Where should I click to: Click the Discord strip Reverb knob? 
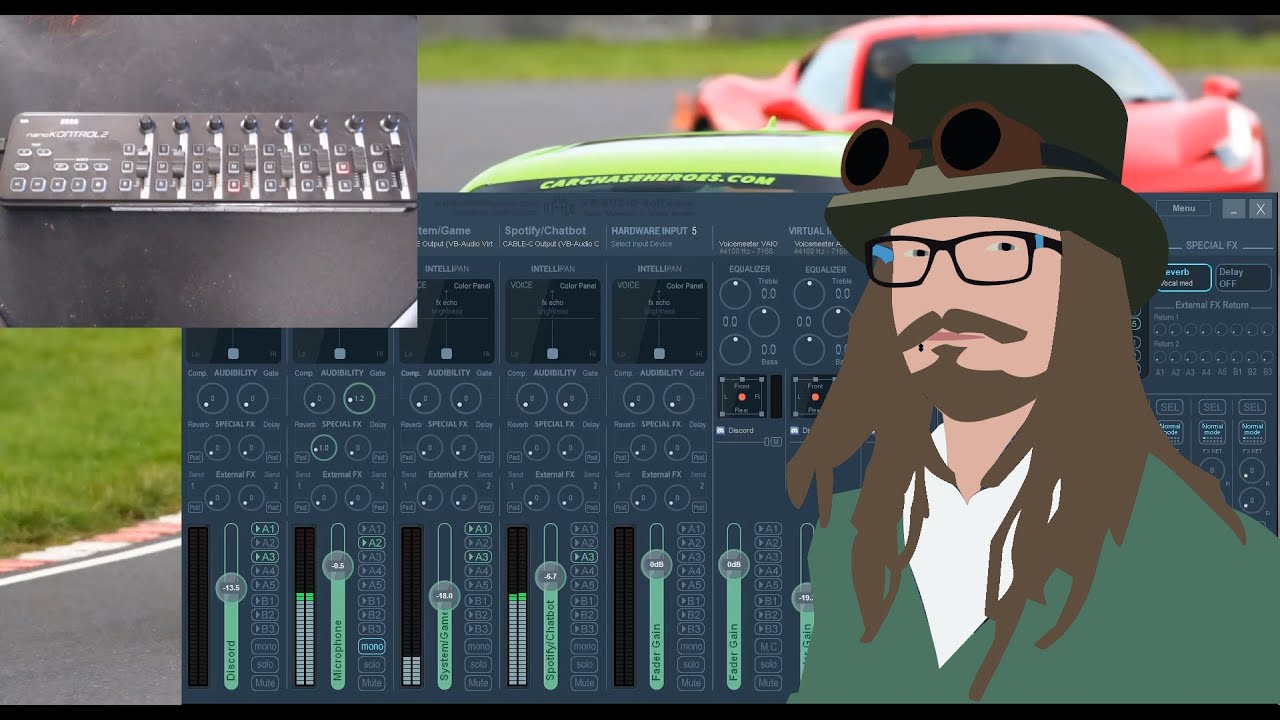click(216, 448)
